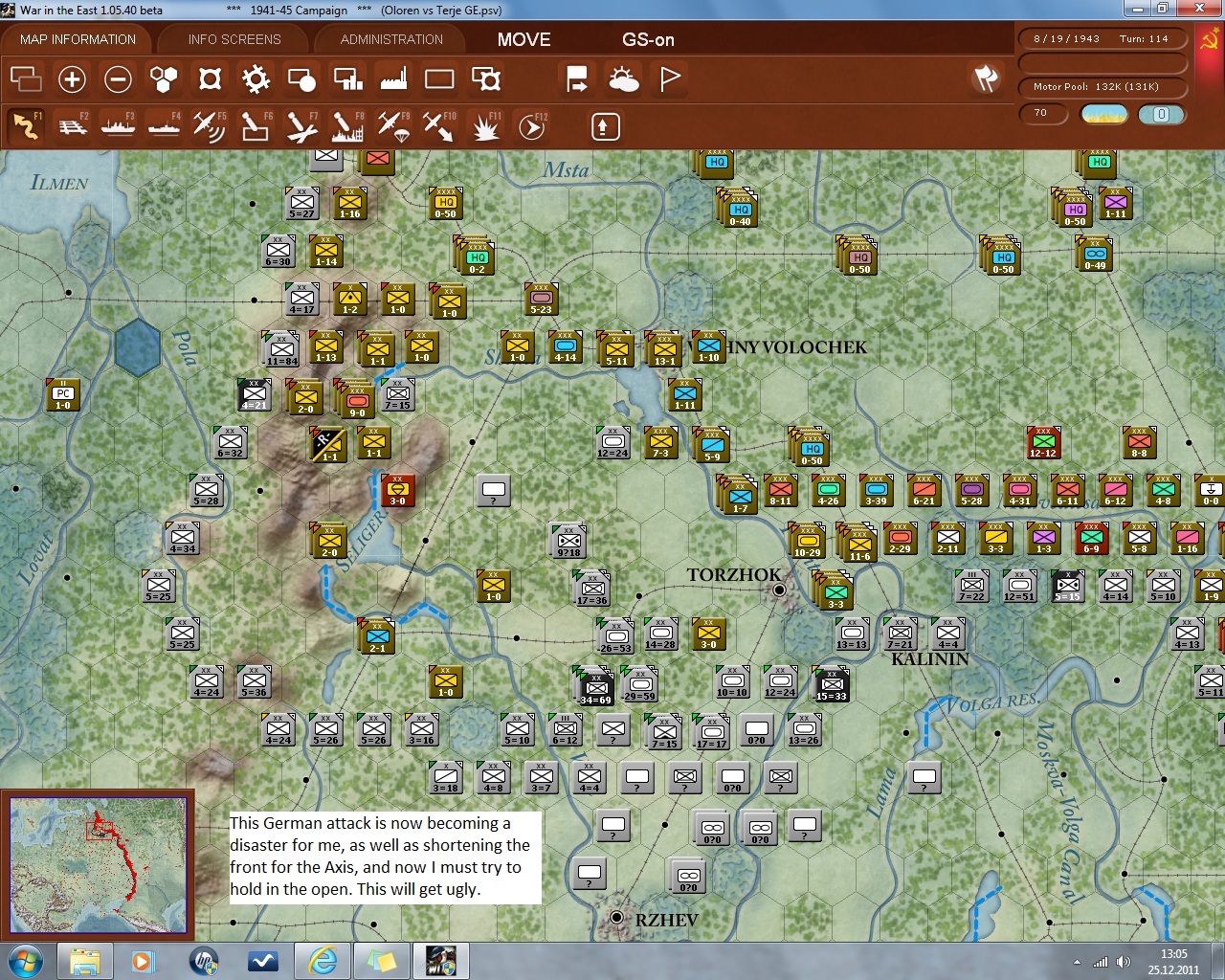The height and width of the screenshot is (980, 1225).
Task: Click the minimap overview thumbnail
Action: [x=98, y=865]
